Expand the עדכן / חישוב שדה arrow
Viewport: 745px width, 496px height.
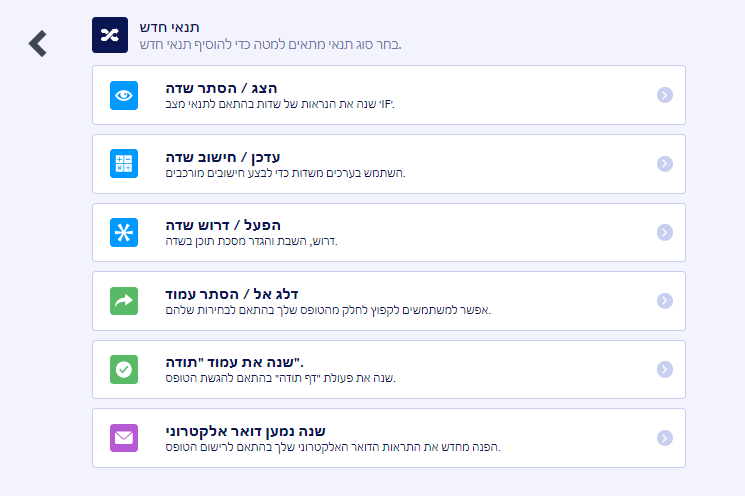click(x=664, y=163)
